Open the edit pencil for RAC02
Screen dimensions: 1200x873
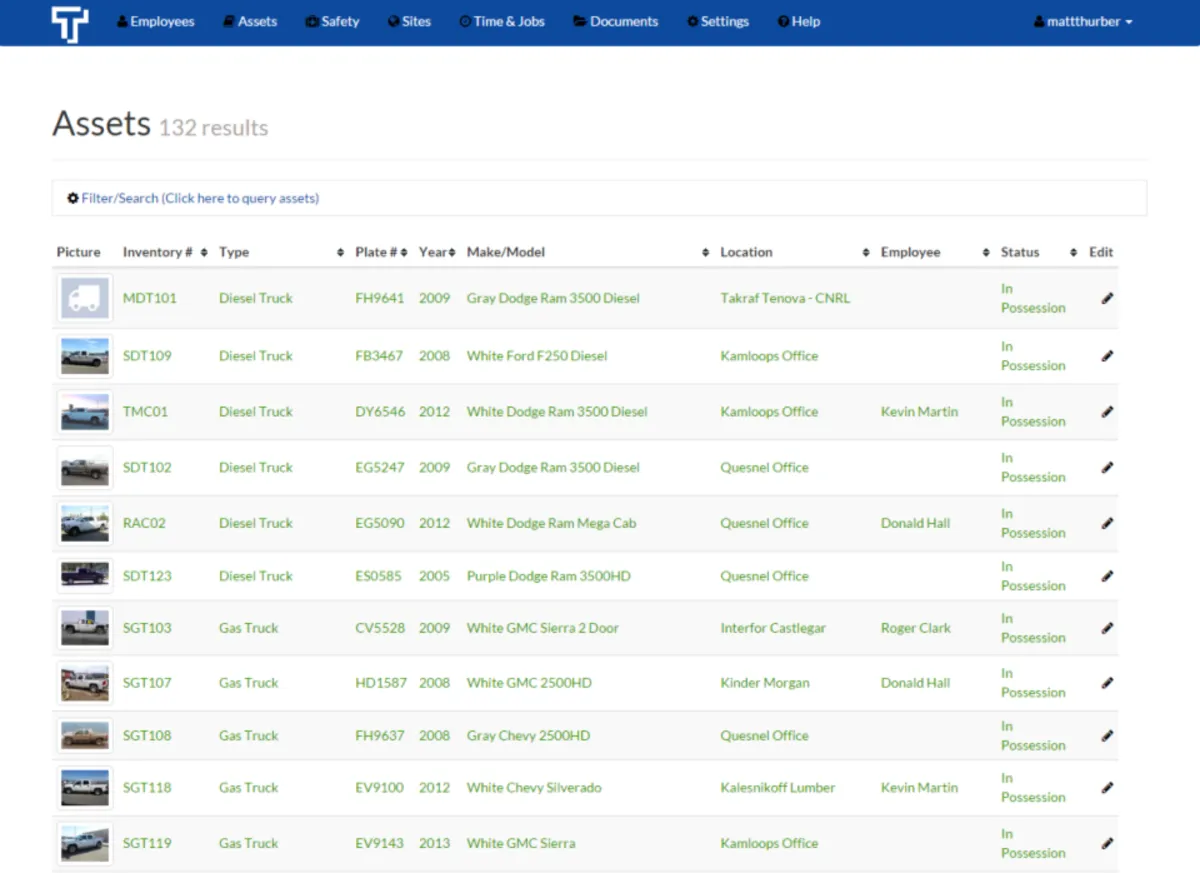point(1107,523)
